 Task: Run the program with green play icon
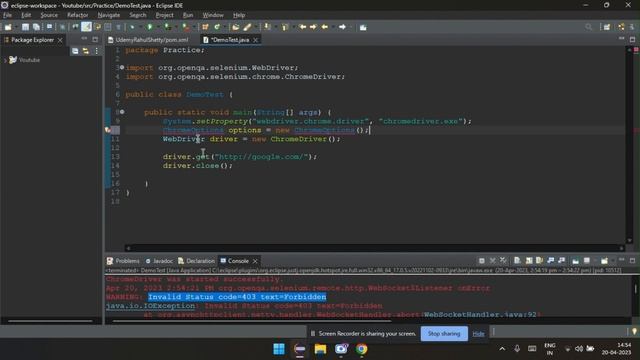150,27
